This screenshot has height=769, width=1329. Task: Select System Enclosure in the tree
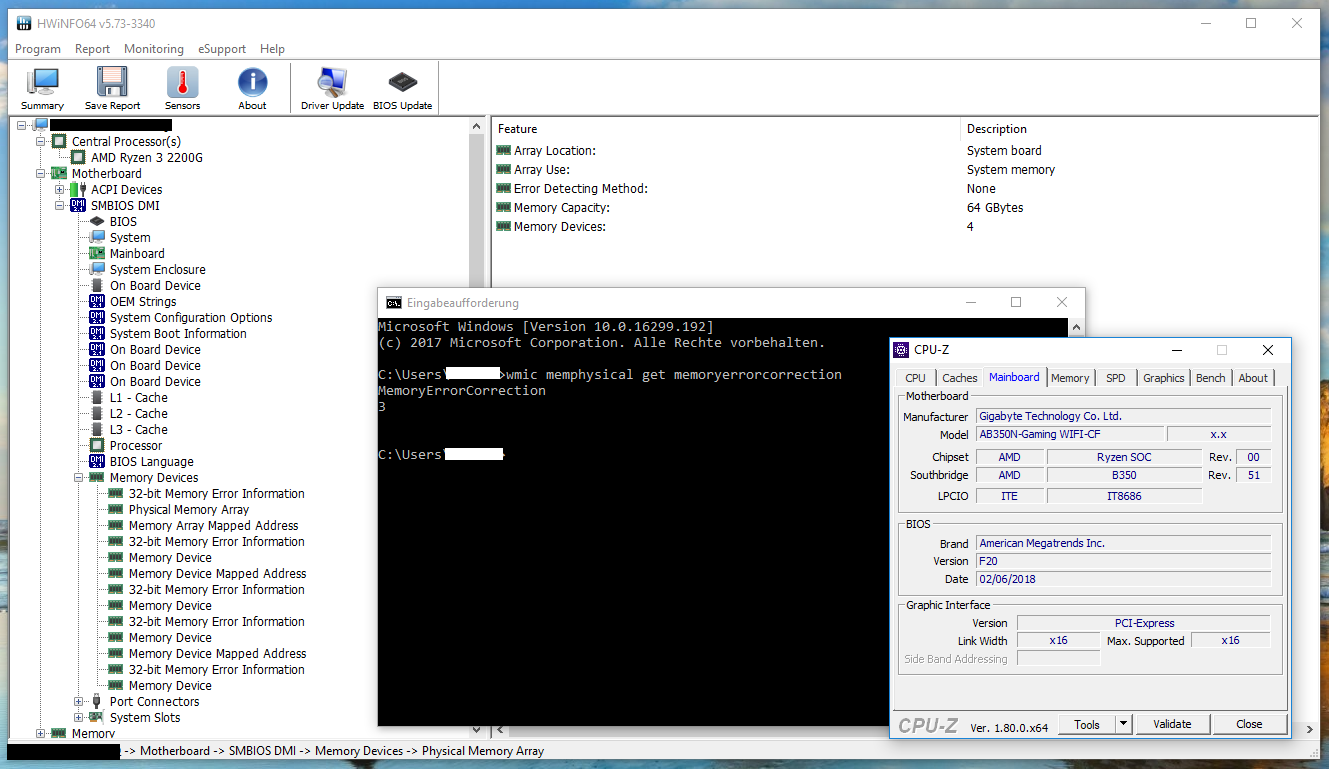[x=157, y=270]
